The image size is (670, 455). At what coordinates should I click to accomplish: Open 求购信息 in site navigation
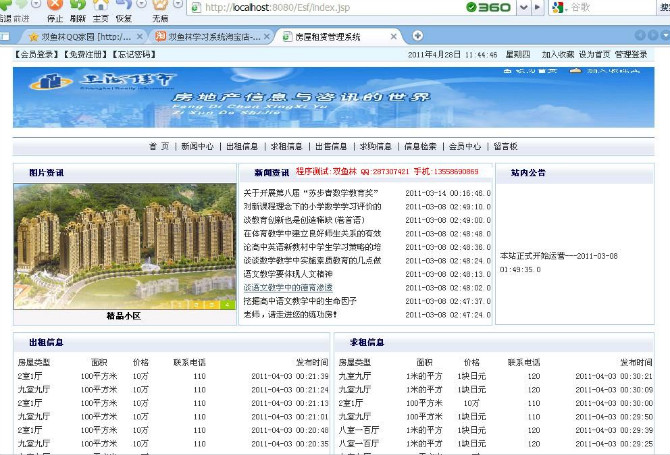376,147
